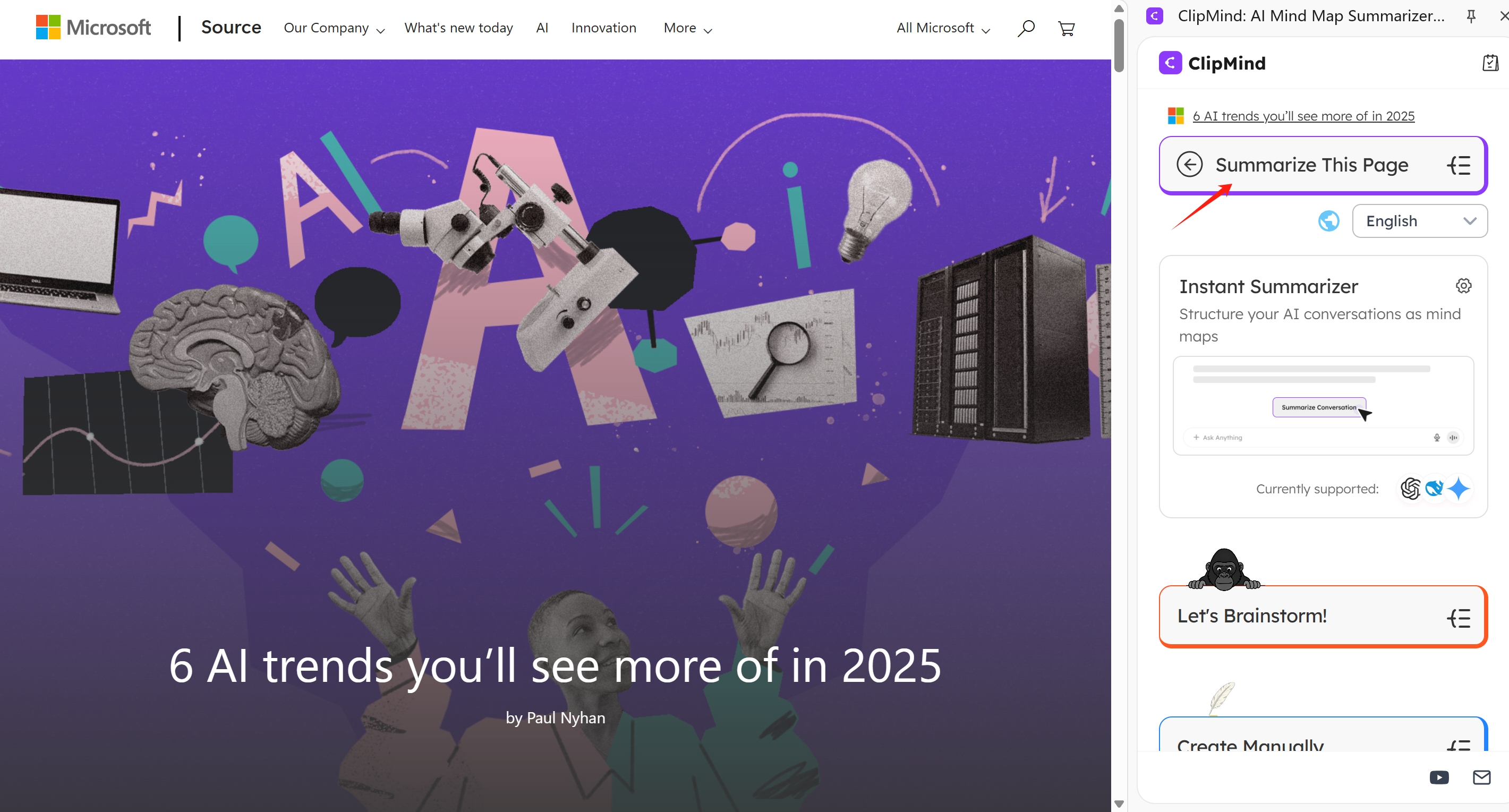Select the AI menu item
Image resolution: width=1509 pixels, height=812 pixels.
pos(542,28)
